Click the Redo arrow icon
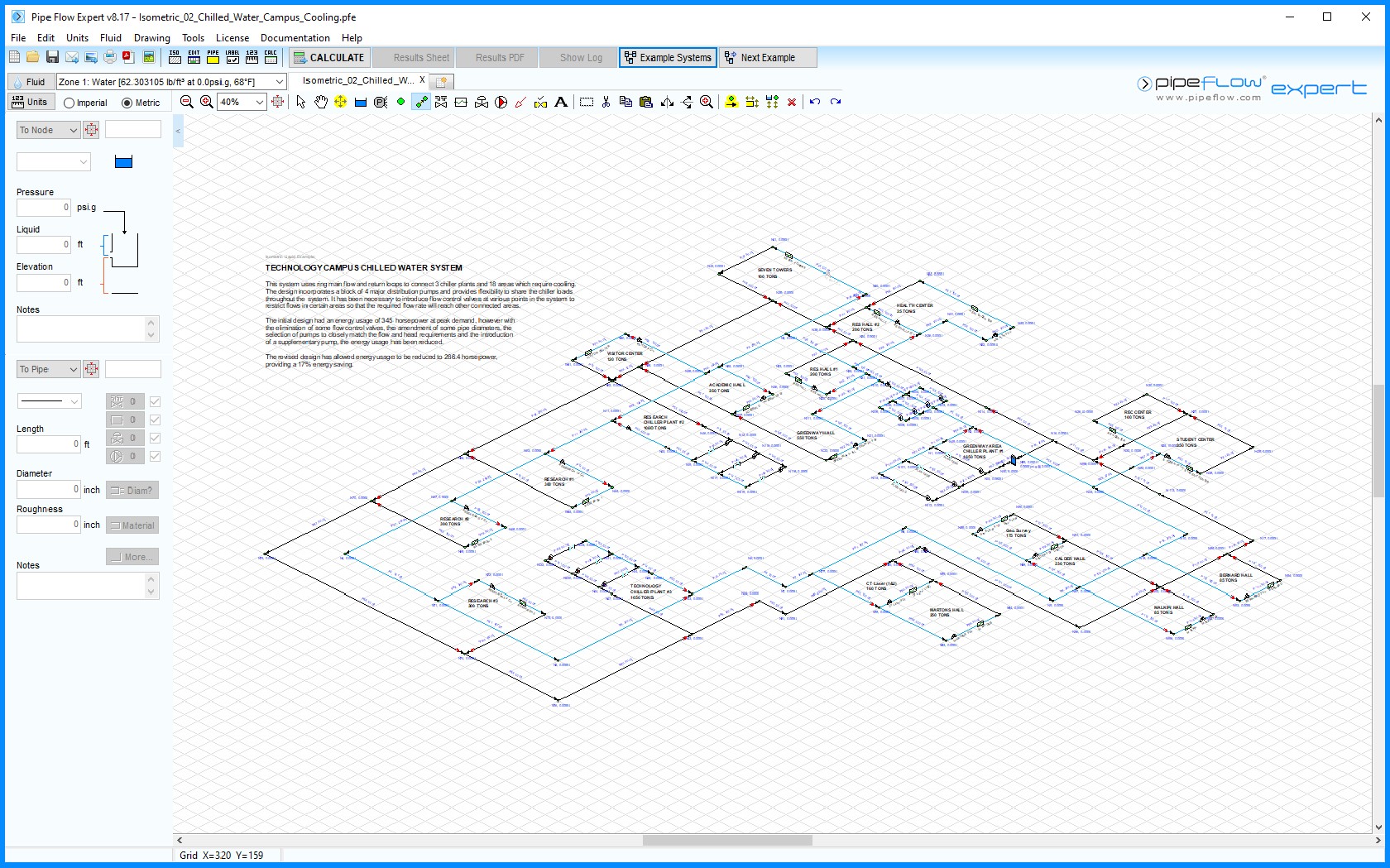This screenshot has width=1390, height=868. [x=836, y=102]
